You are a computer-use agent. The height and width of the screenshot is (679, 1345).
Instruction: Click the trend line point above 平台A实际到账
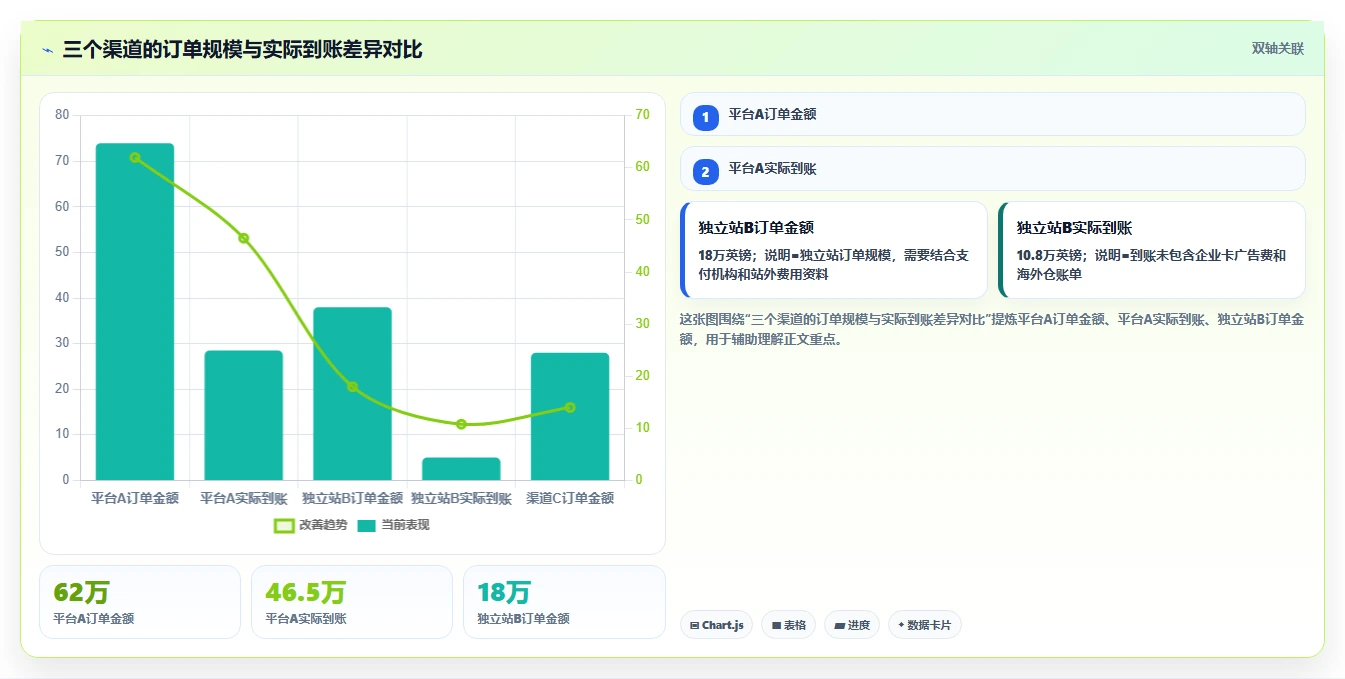point(244,238)
